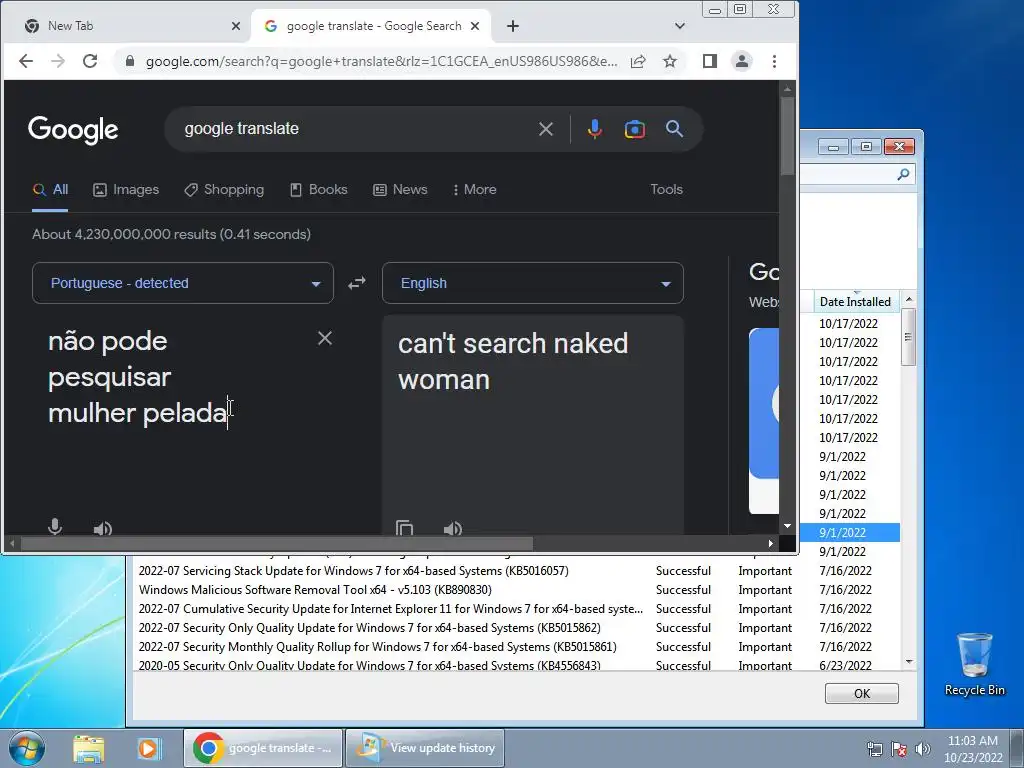Open search Tools
The image size is (1024, 768).
pyautogui.click(x=667, y=189)
